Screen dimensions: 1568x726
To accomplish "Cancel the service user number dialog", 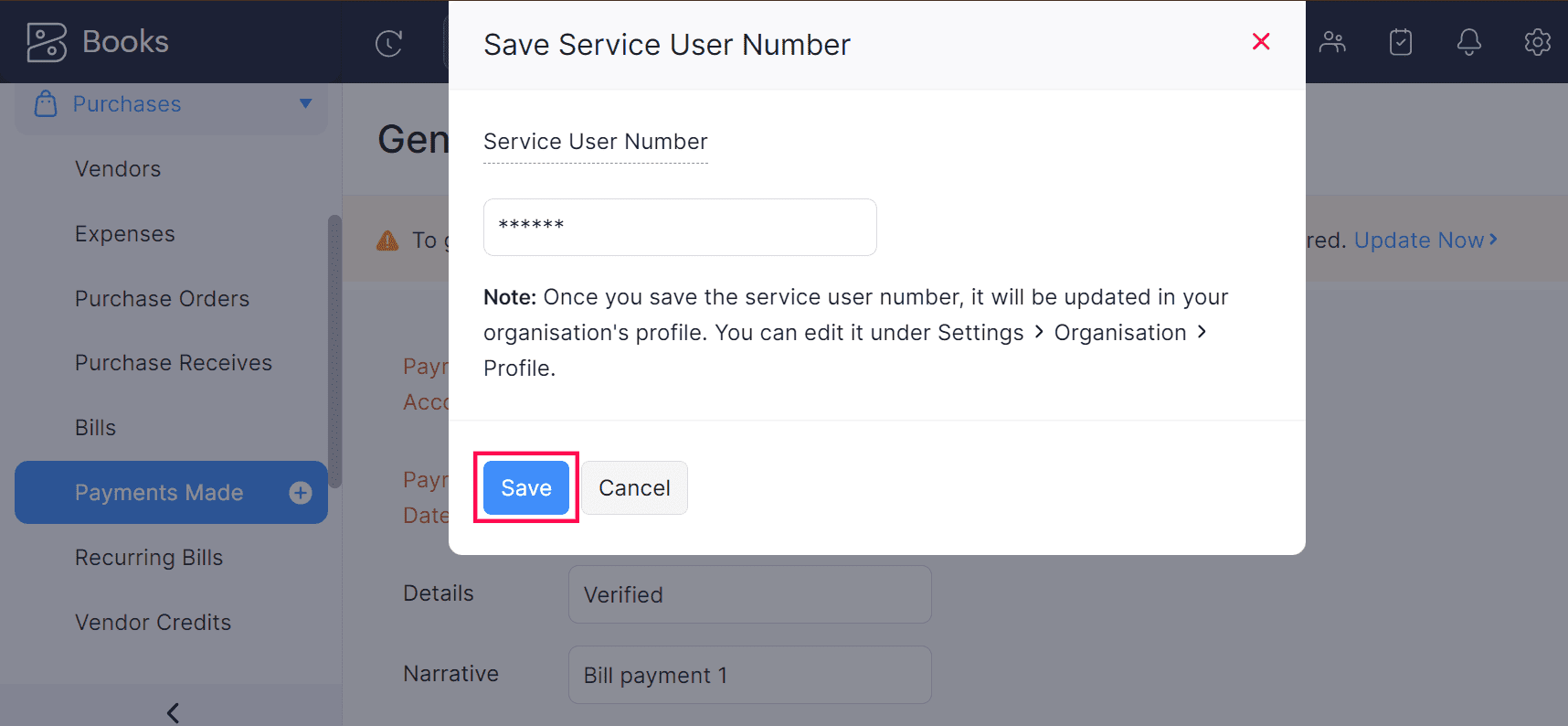I will pos(634,488).
